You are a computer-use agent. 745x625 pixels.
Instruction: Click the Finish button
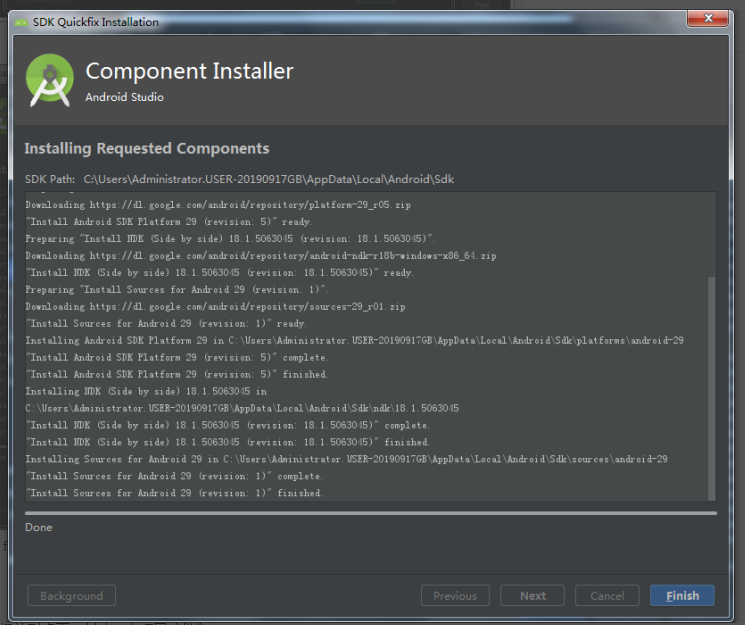(x=682, y=596)
